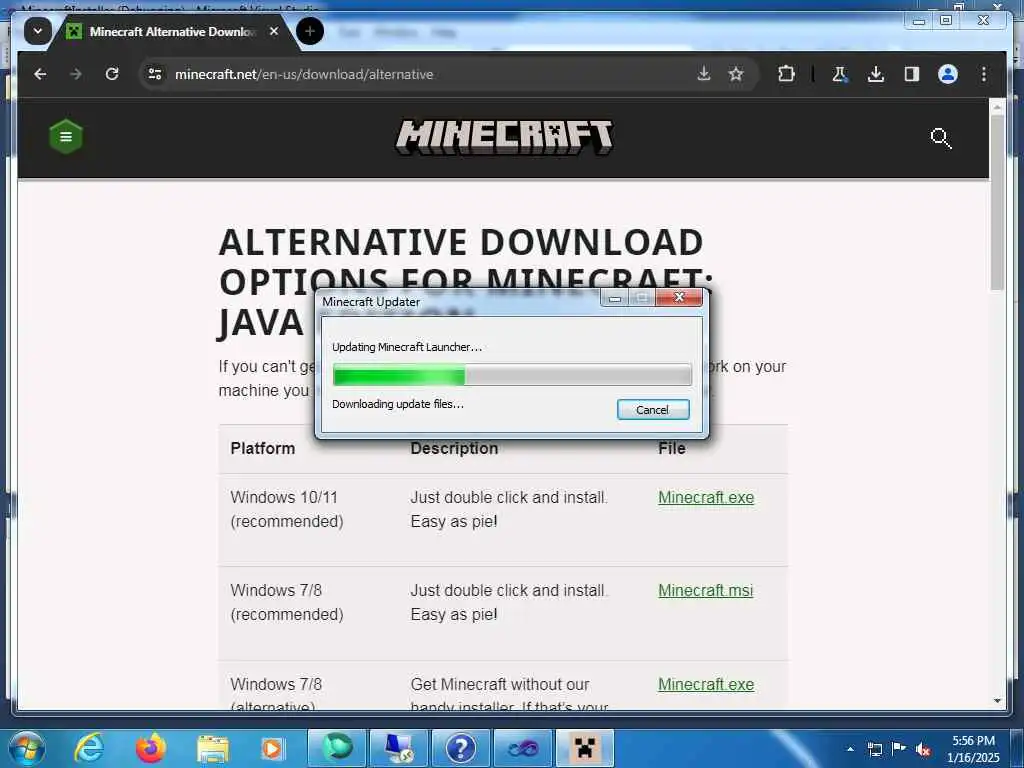Download Minecraft.exe for Windows 7/8 alternative

pyautogui.click(x=706, y=684)
